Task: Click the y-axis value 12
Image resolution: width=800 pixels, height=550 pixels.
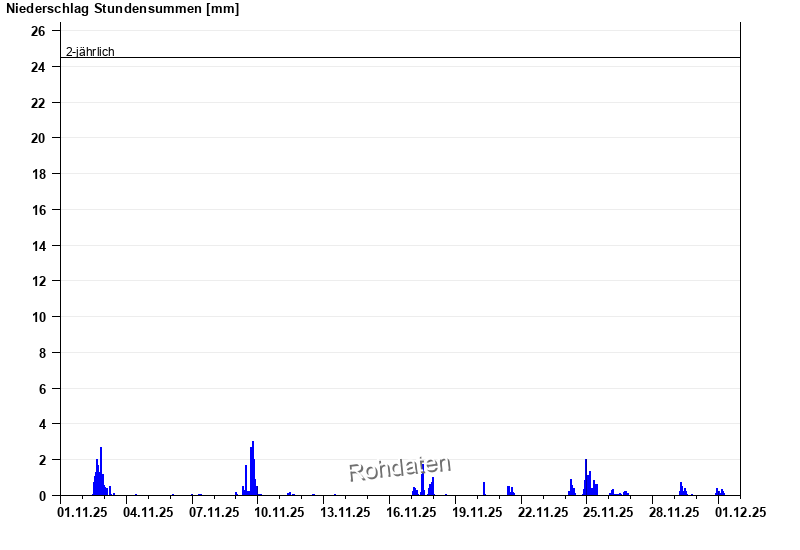Action: point(38,281)
